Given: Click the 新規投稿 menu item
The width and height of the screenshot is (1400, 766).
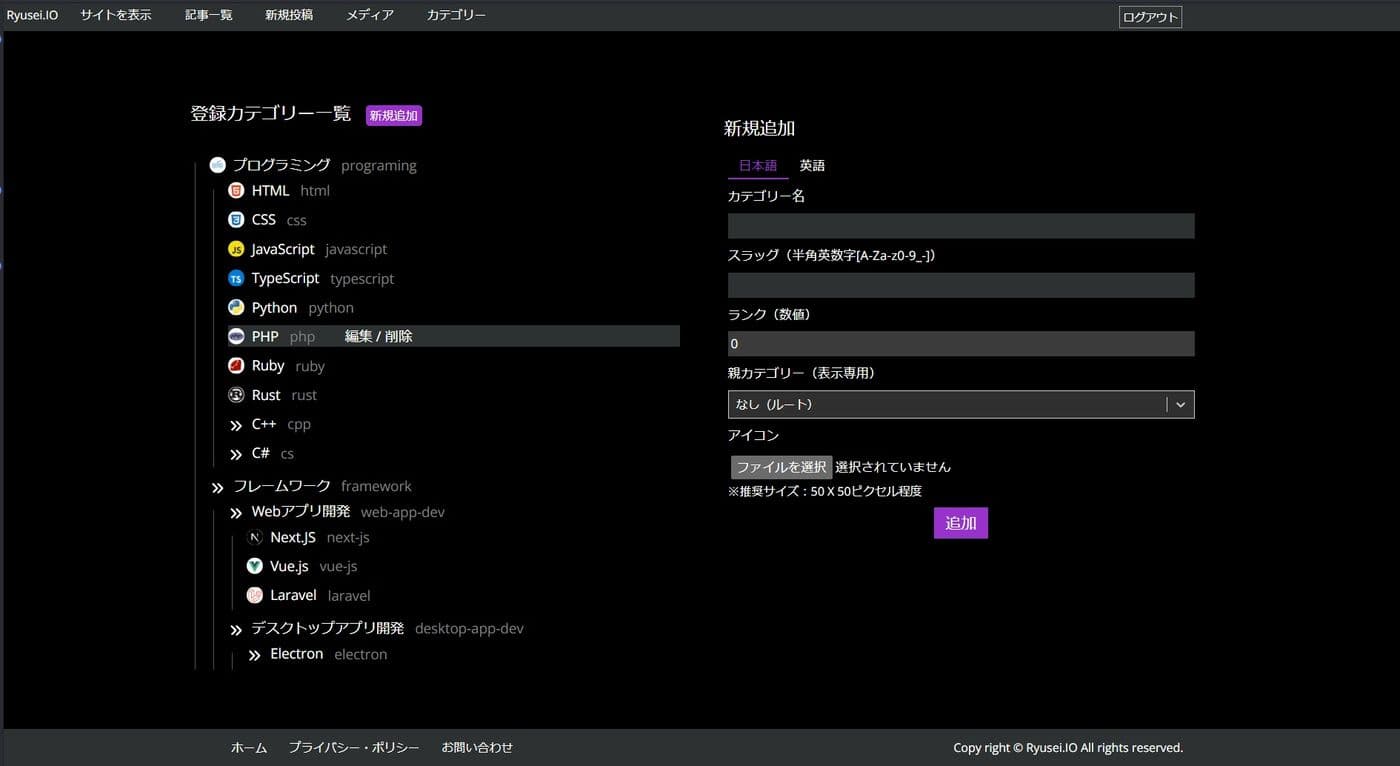Looking at the screenshot, I should click(x=287, y=14).
